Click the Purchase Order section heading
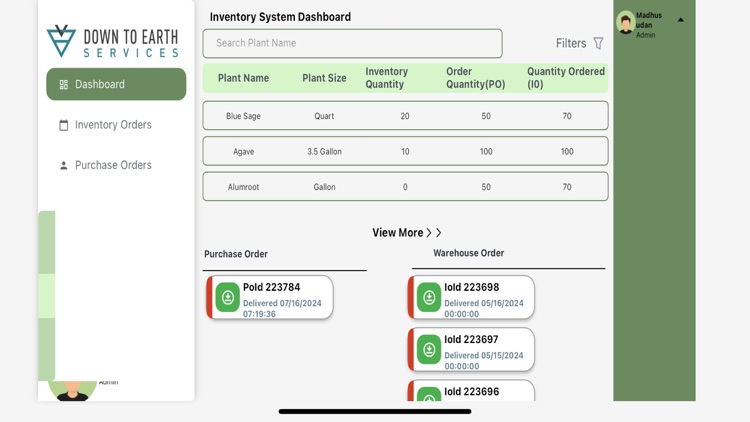 236,254
